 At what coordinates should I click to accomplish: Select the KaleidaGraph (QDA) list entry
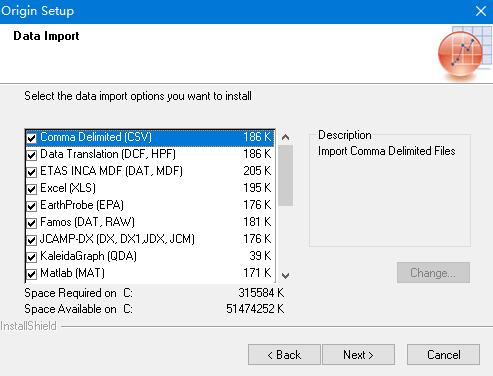click(150, 256)
